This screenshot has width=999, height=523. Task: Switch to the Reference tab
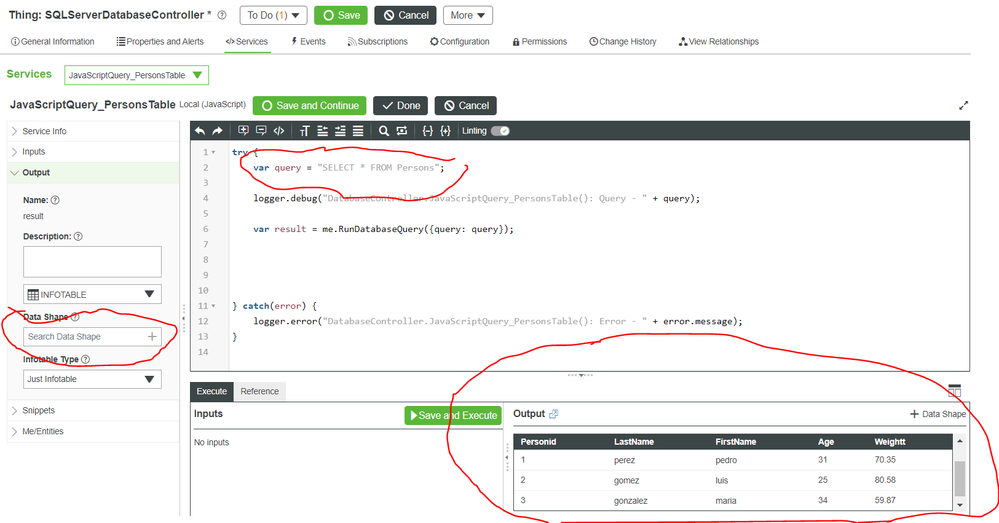[259, 391]
